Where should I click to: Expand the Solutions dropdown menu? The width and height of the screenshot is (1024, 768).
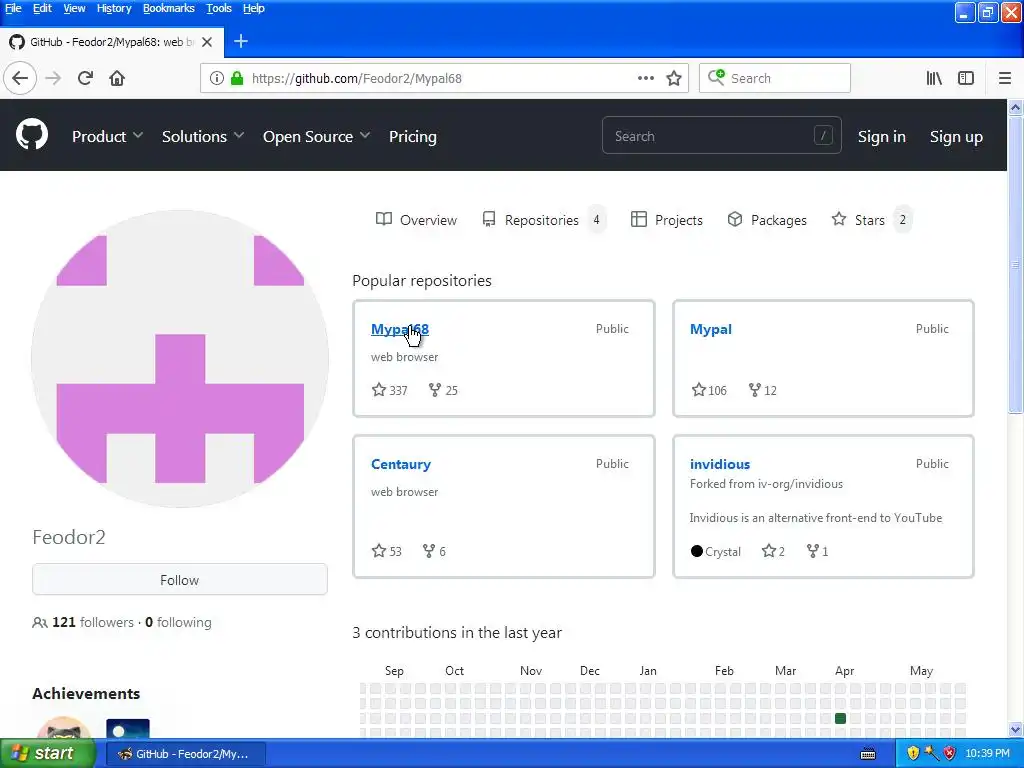click(202, 136)
